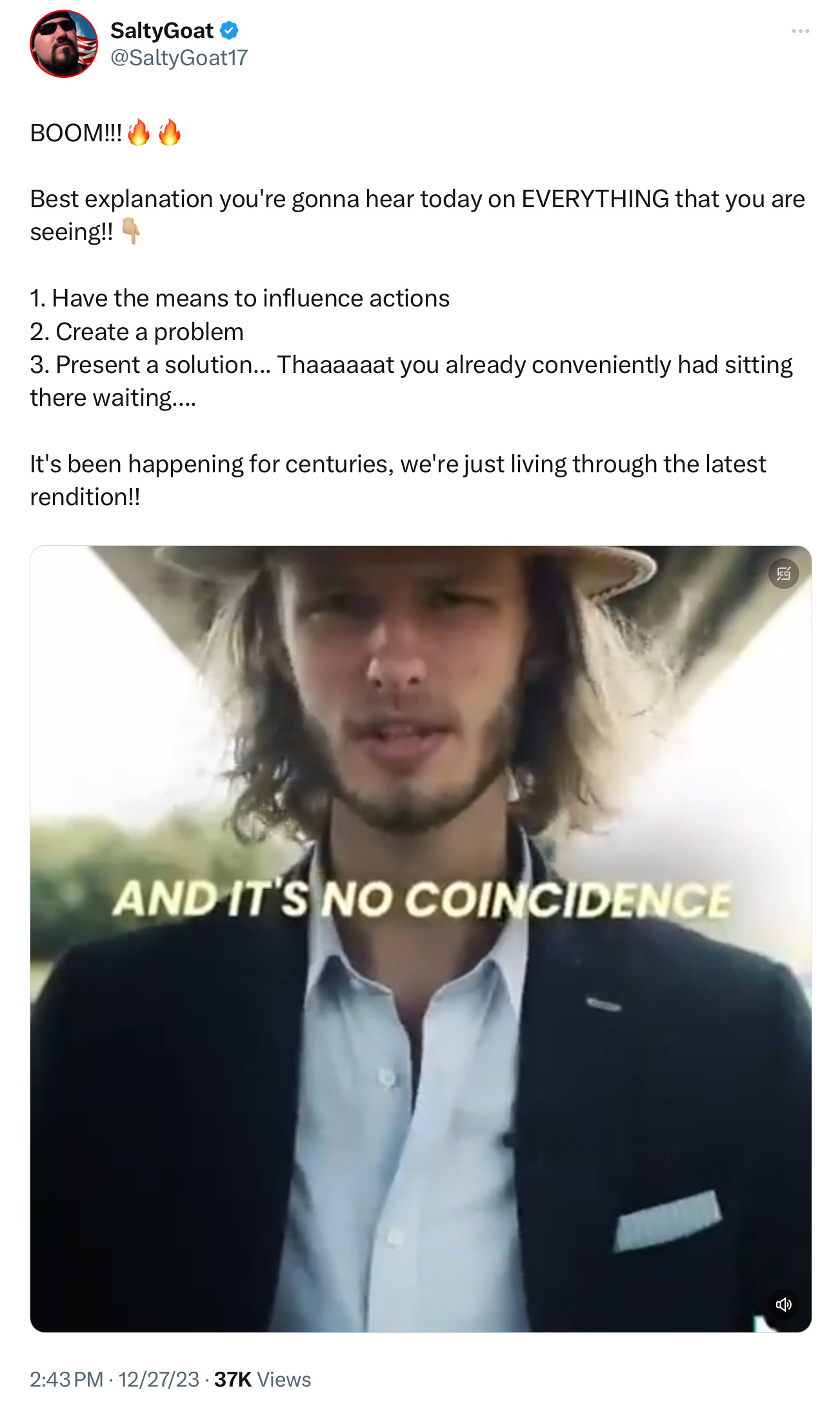The width and height of the screenshot is (840, 1404).
Task: Open the SaltyGoat display name link
Action: click(x=162, y=30)
